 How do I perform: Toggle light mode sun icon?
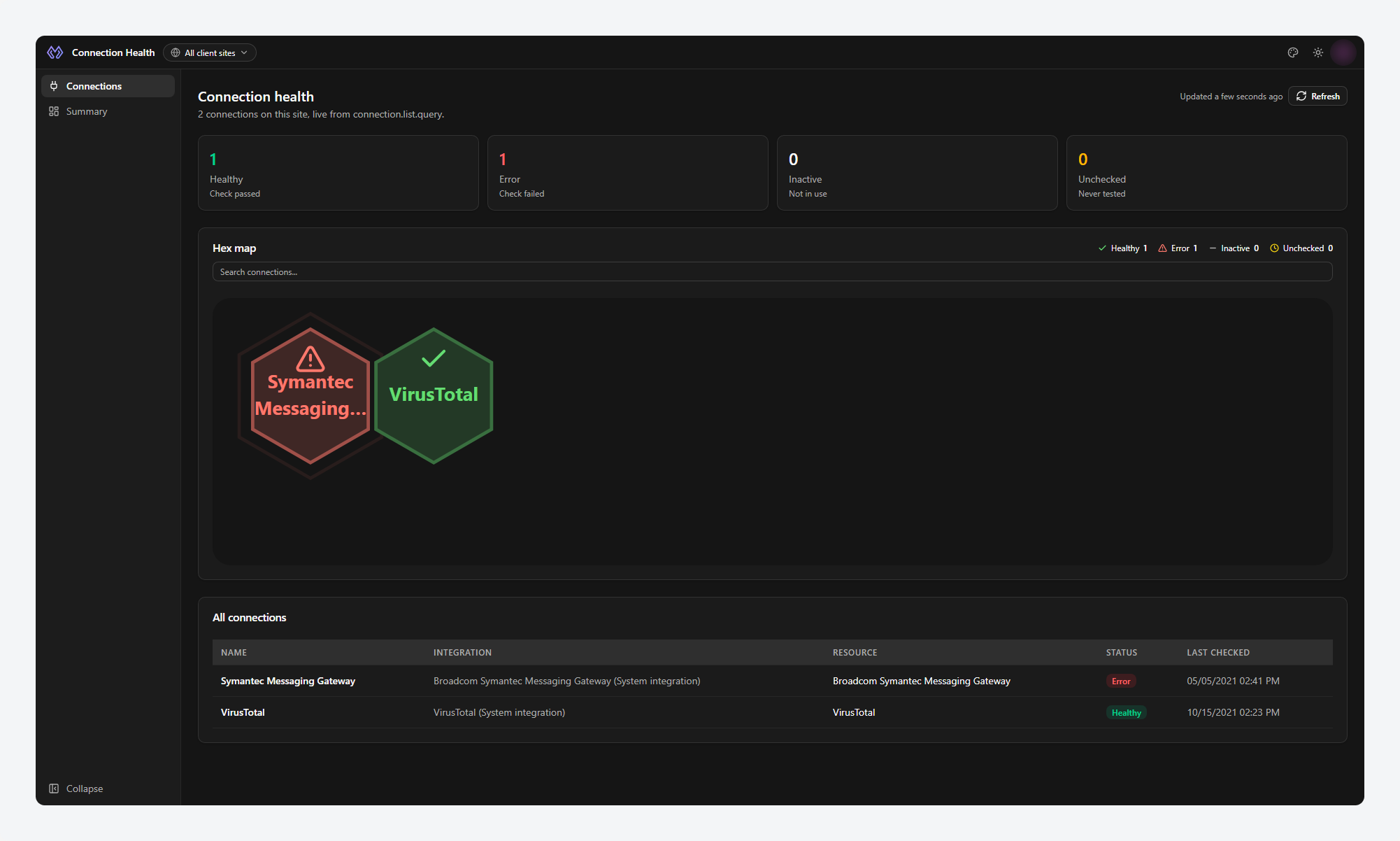[x=1318, y=52]
